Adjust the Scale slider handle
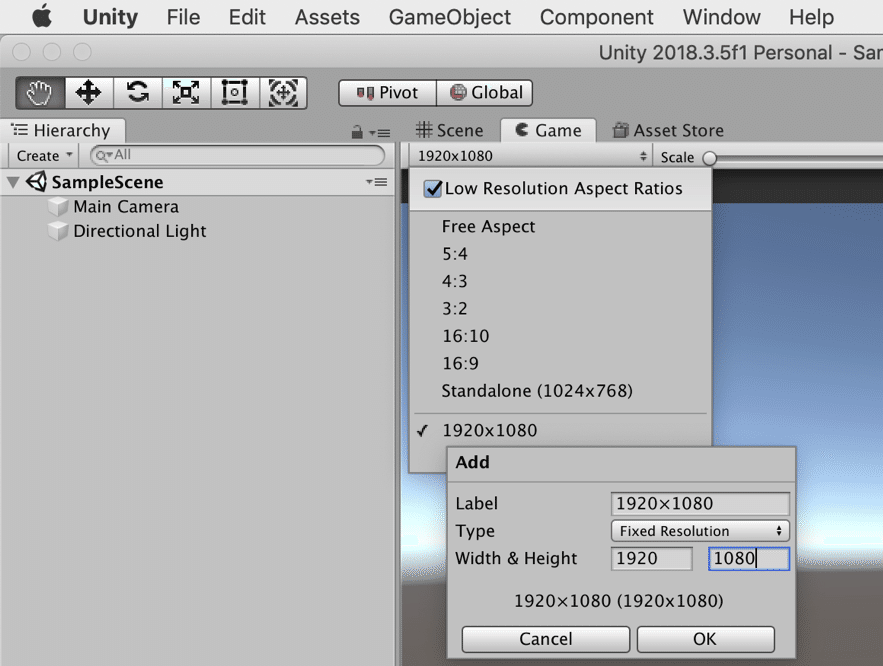 710,158
